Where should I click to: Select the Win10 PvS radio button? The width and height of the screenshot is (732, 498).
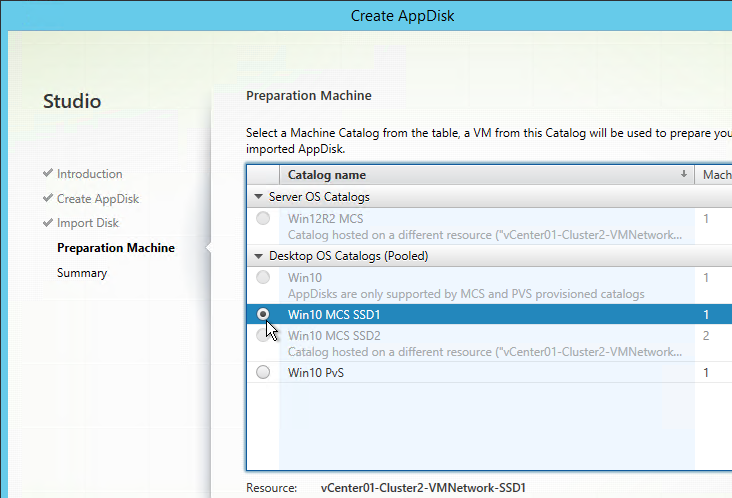263,372
